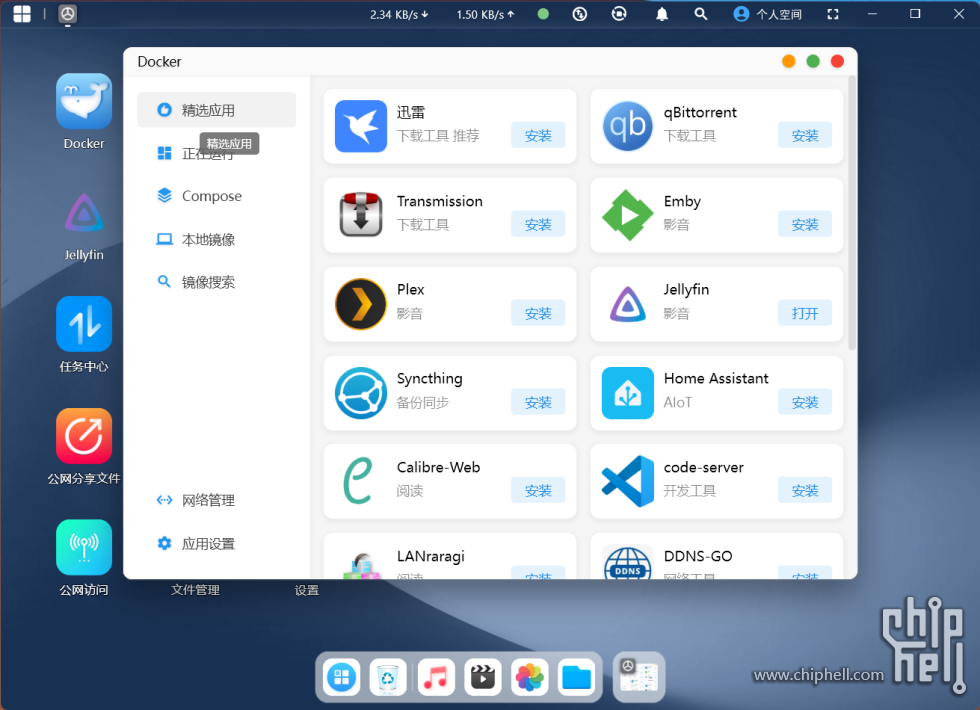Click the notification bell in top bar
980x710 pixels.
pyautogui.click(x=662, y=14)
